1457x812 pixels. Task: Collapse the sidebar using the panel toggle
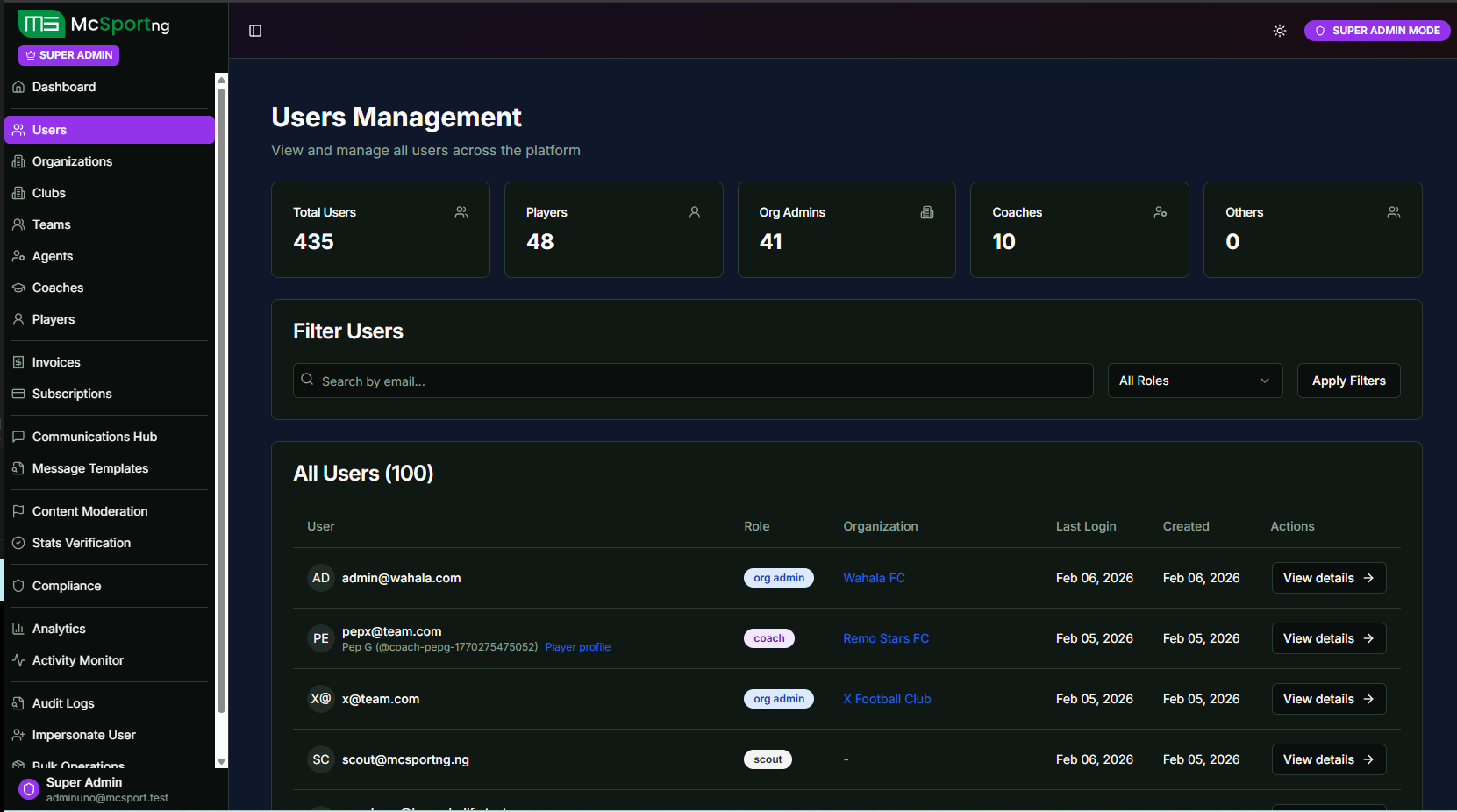pyautogui.click(x=254, y=31)
